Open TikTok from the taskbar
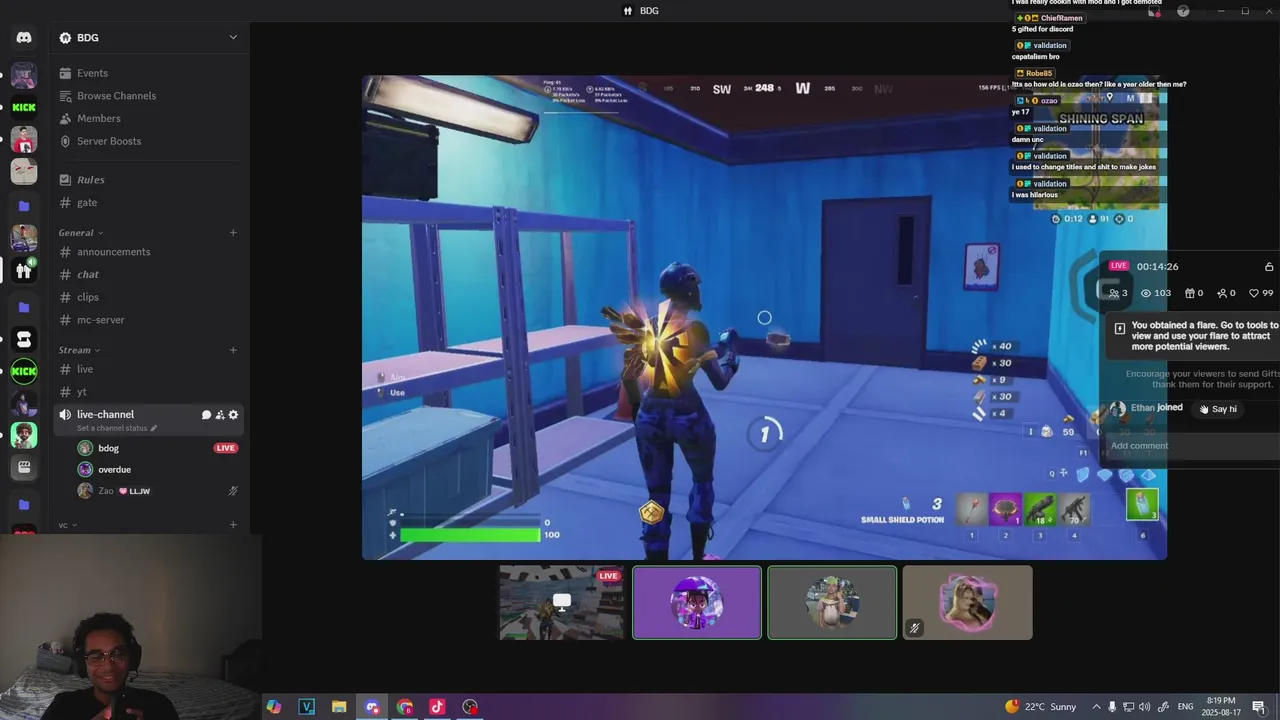 [x=437, y=707]
